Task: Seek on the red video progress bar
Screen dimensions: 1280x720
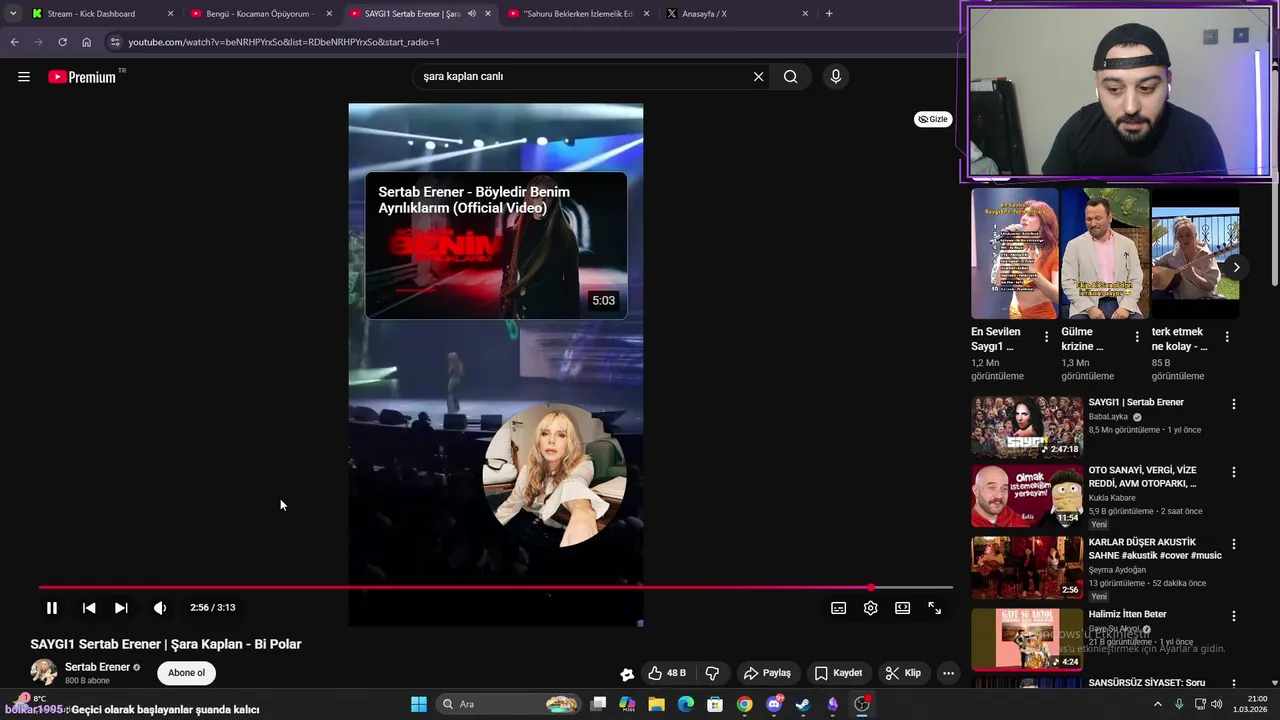Action: pyautogui.click(x=496, y=588)
